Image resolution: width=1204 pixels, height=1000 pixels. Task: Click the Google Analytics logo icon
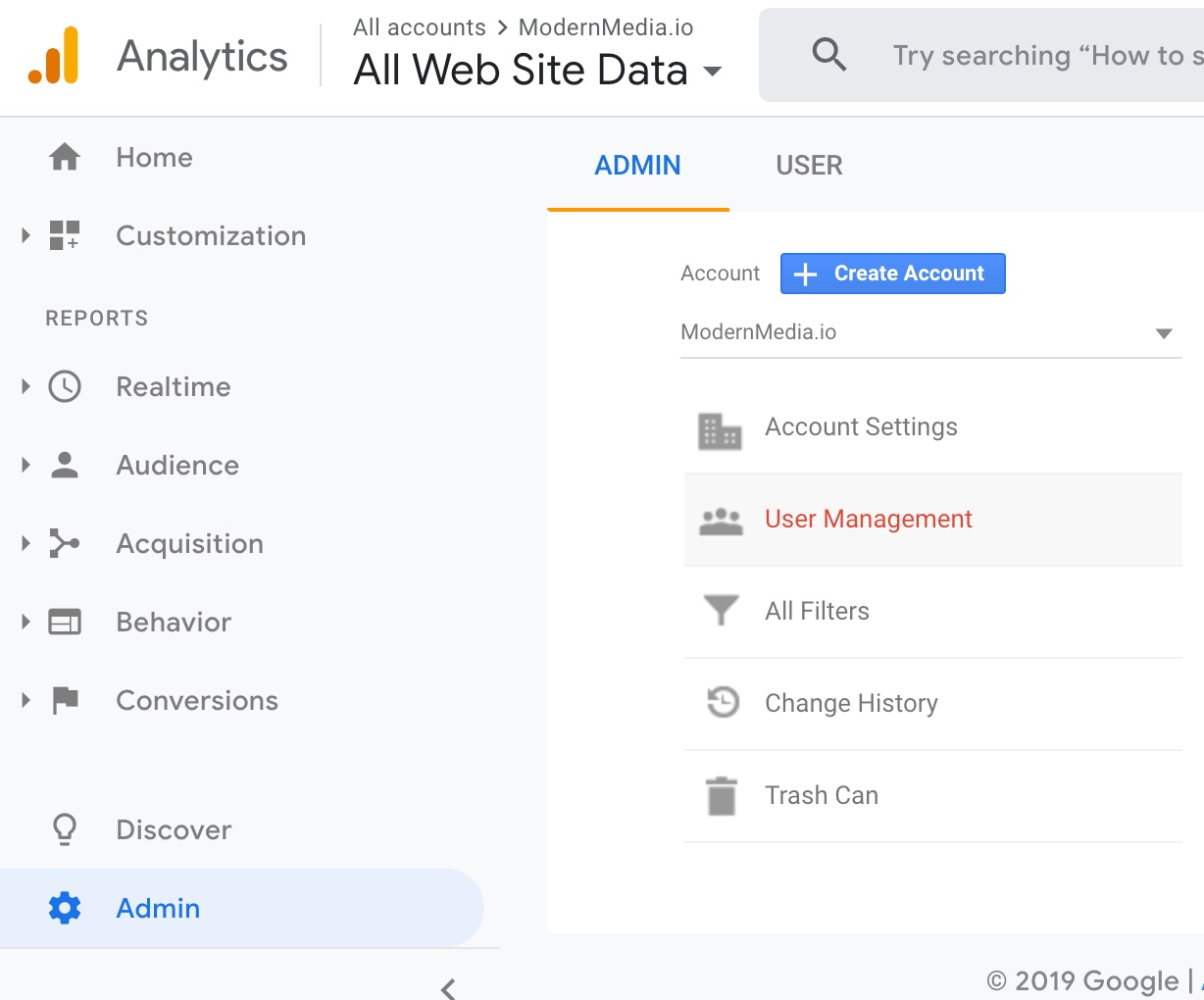pyautogui.click(x=53, y=56)
